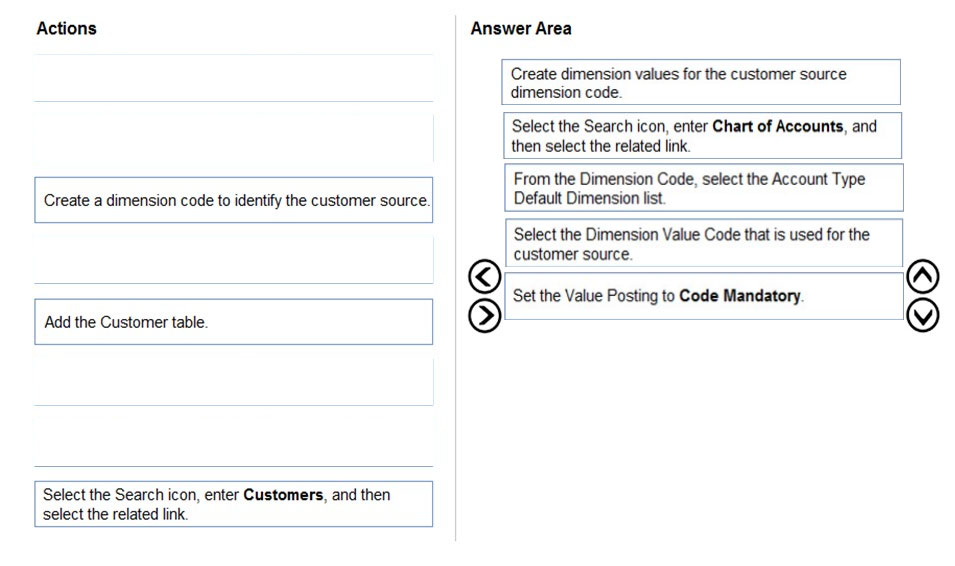Click the move-down arrow icon
Viewport: 955px width, 566px height.
(x=922, y=316)
